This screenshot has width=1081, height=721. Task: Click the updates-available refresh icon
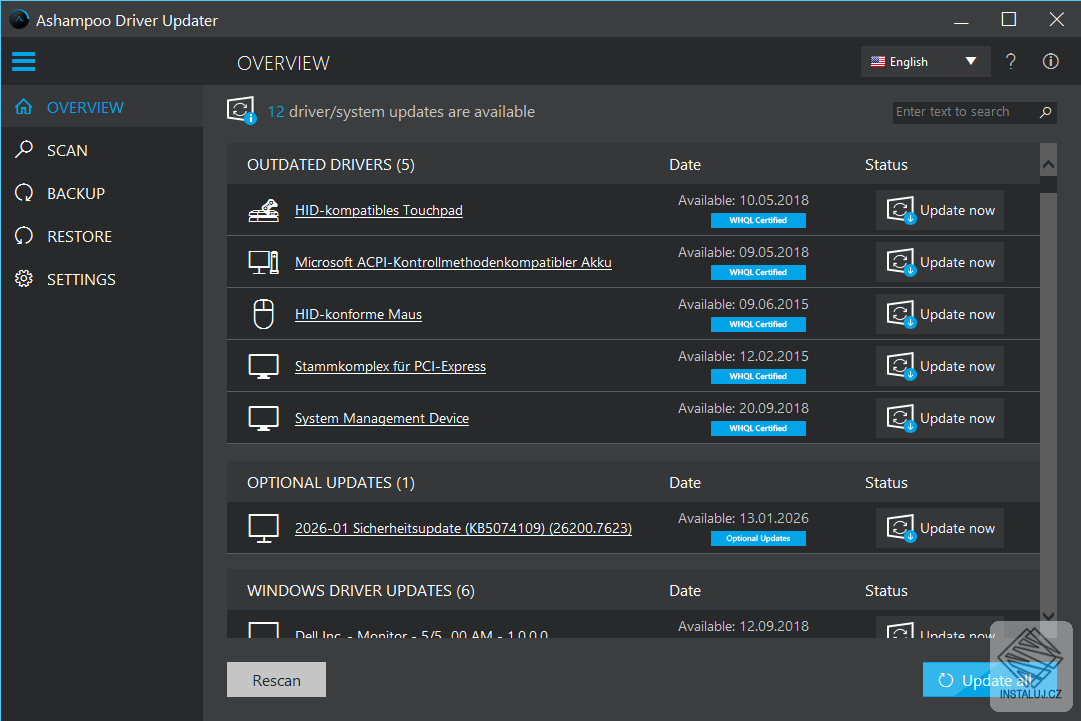point(241,110)
